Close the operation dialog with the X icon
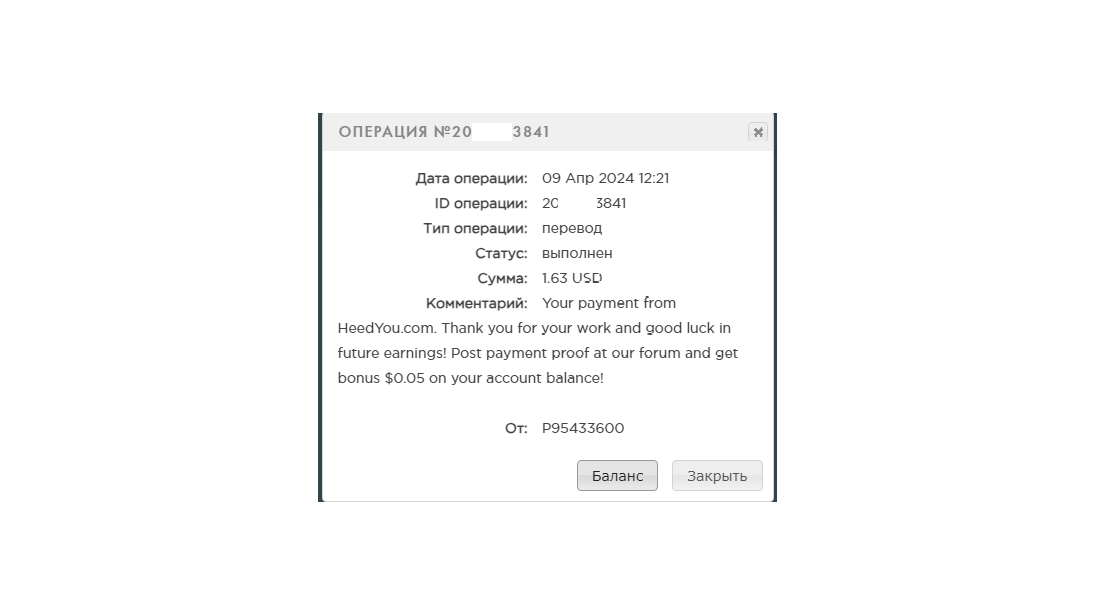 (x=758, y=132)
